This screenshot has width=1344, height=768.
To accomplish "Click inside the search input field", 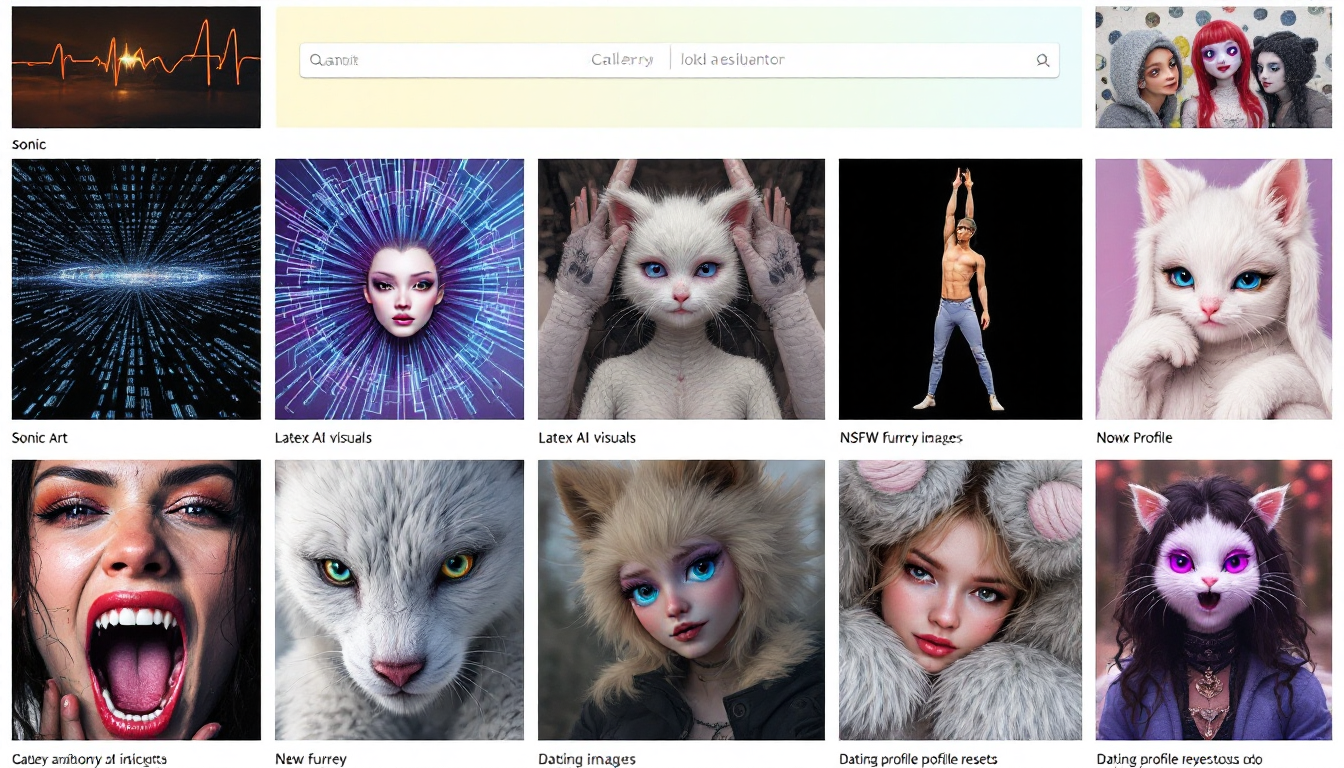I will click(450, 59).
